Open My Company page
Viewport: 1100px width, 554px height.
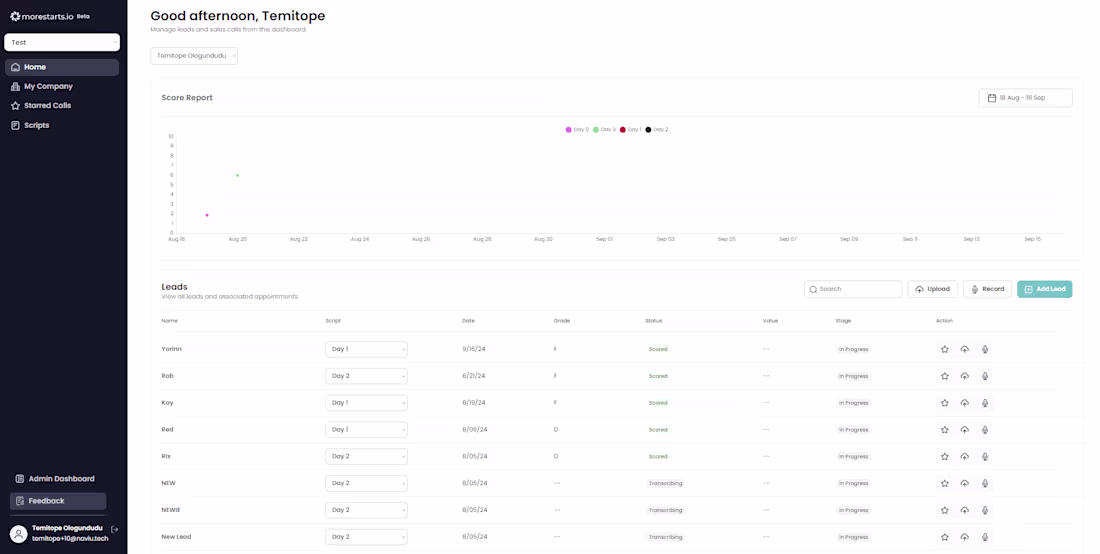pos(62,86)
